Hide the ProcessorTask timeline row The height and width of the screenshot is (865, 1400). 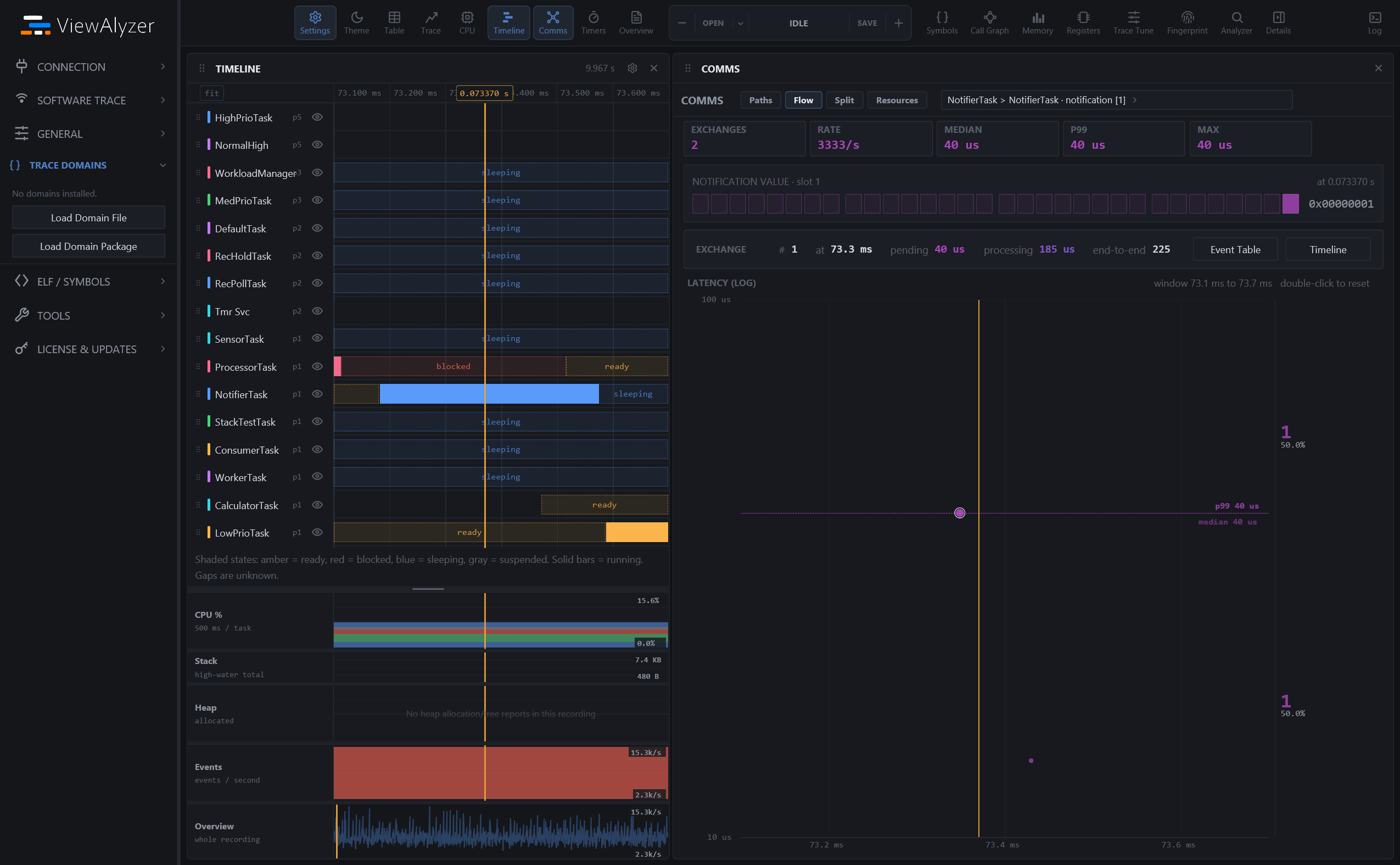(x=317, y=367)
